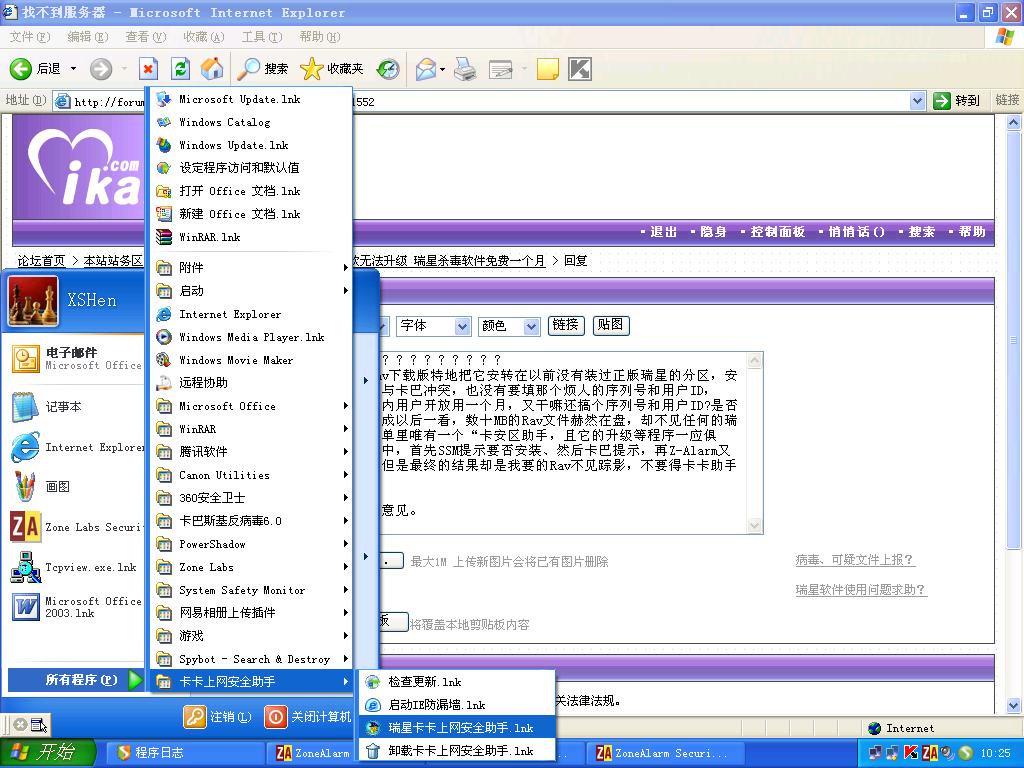Click the IE Stop toolbar icon
Viewport: 1024px width, 768px height.
[148, 69]
